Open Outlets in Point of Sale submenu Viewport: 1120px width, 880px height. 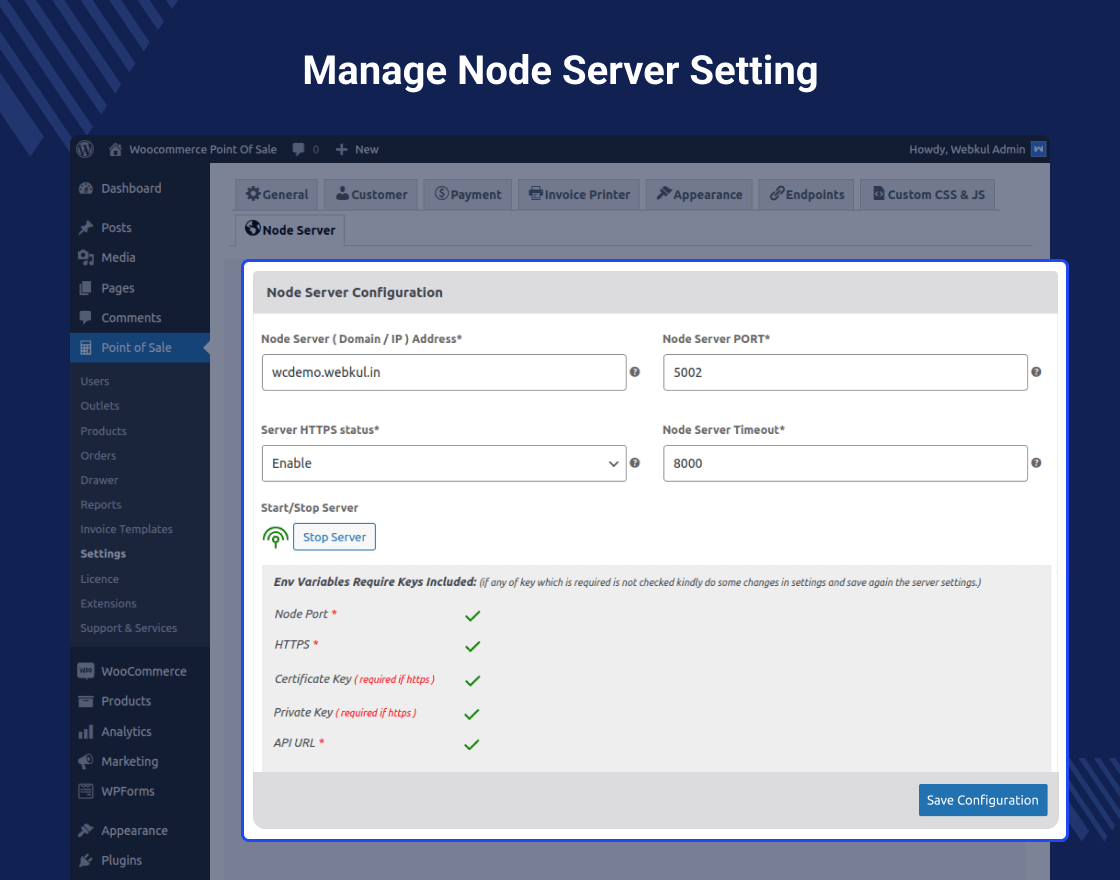click(x=100, y=406)
